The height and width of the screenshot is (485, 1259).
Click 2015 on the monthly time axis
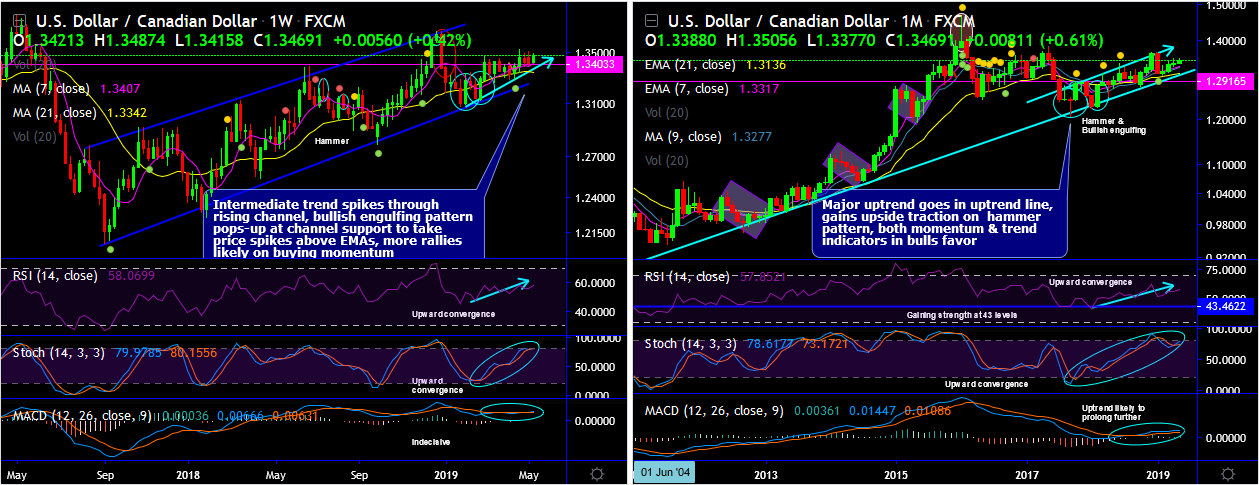click(896, 473)
